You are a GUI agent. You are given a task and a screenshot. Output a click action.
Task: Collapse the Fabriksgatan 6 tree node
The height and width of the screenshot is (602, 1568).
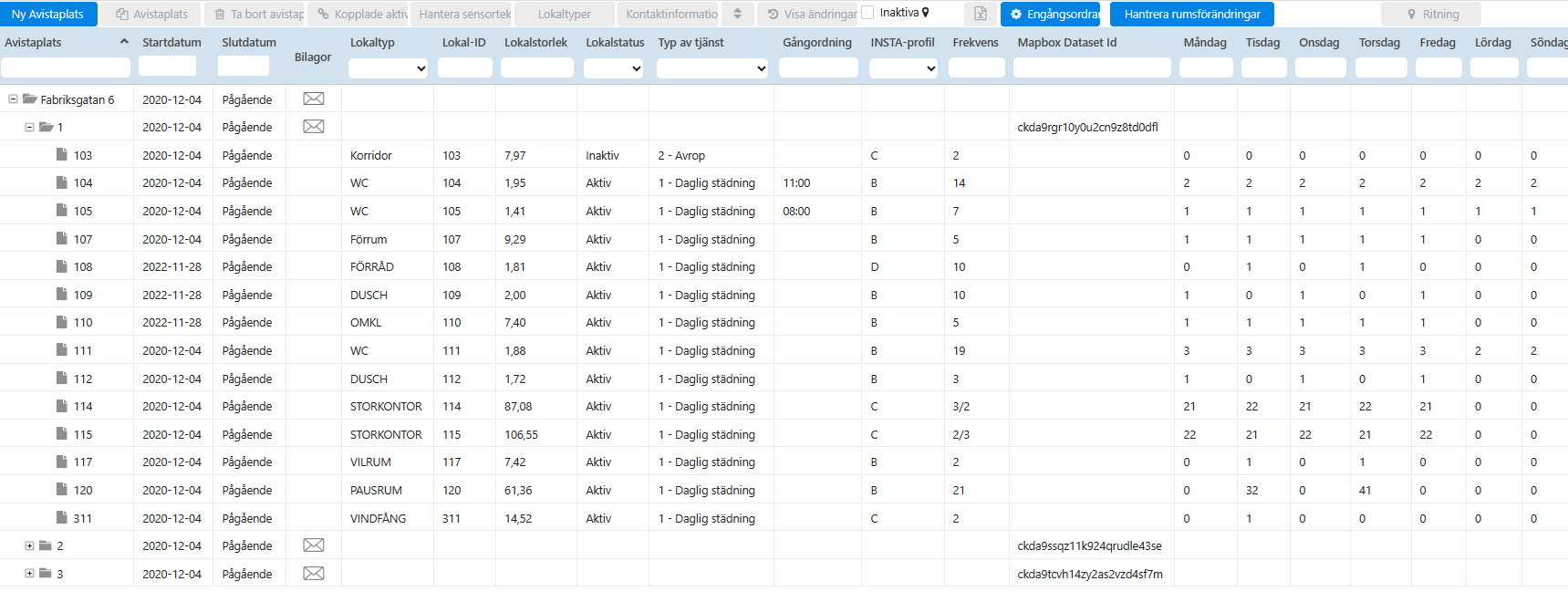13,99
